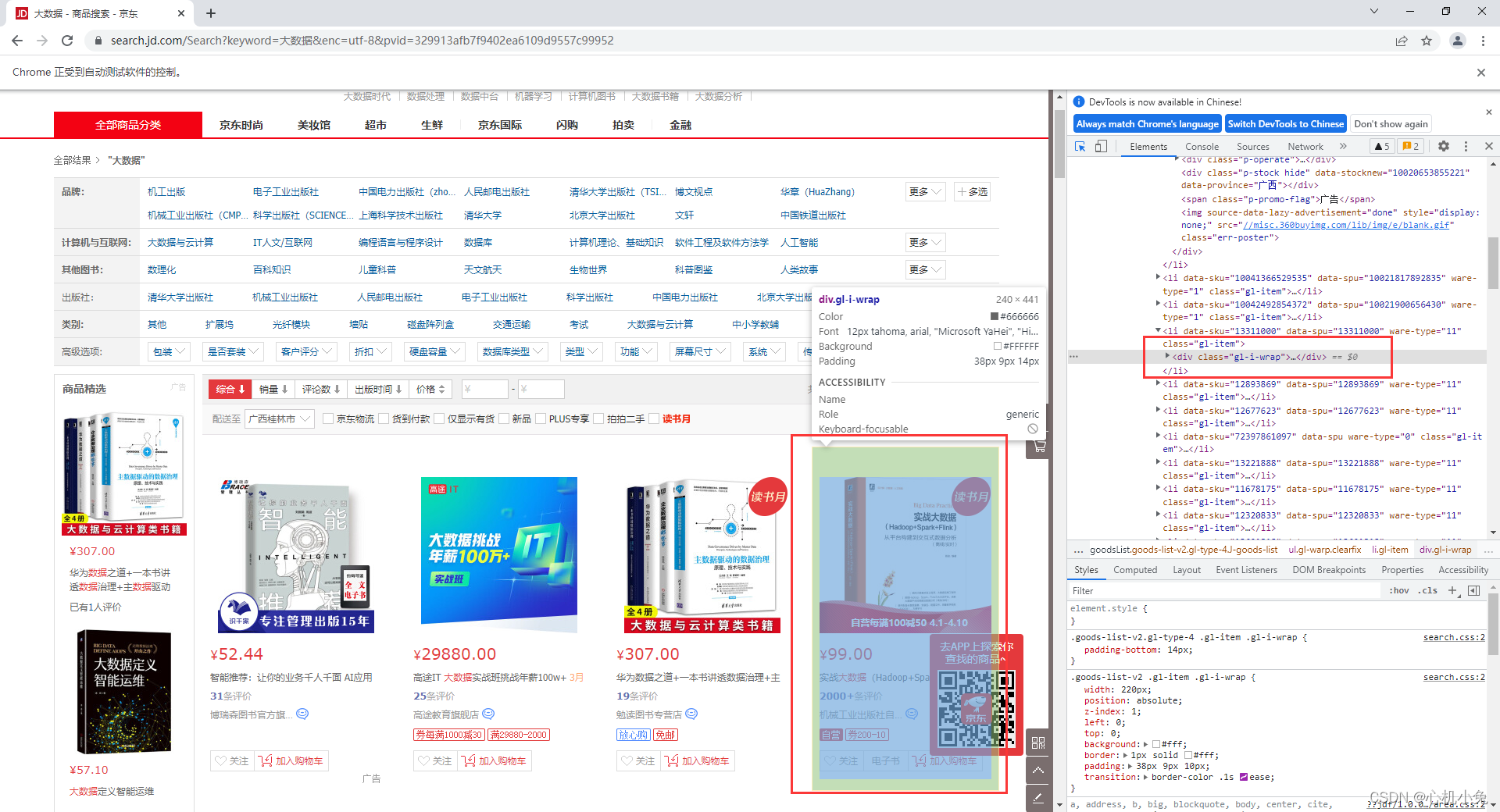Click the new style rule plus icon
1500x812 pixels.
1452,590
